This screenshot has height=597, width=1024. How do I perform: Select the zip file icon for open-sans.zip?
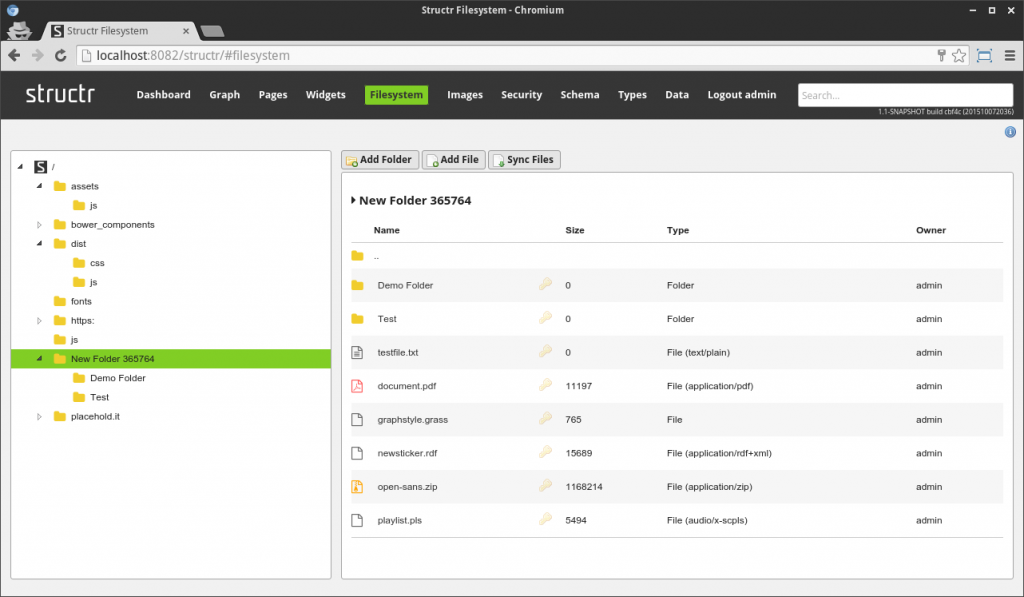[357, 486]
